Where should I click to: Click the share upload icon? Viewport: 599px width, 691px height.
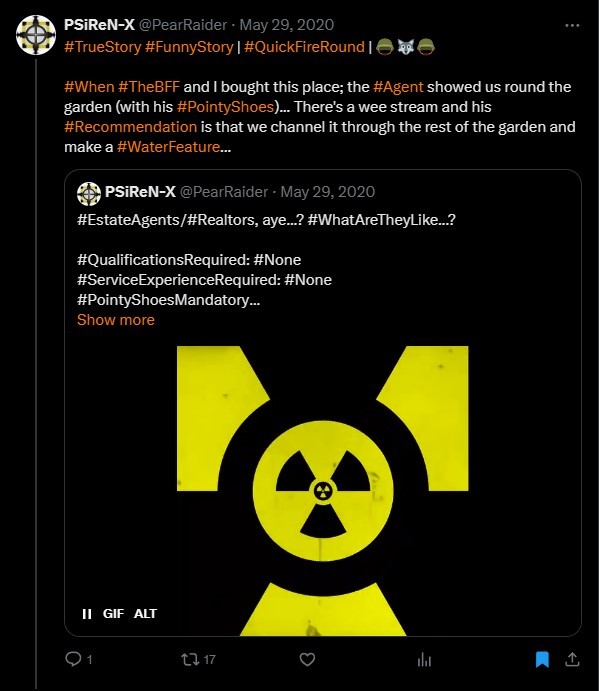pyautogui.click(x=572, y=659)
